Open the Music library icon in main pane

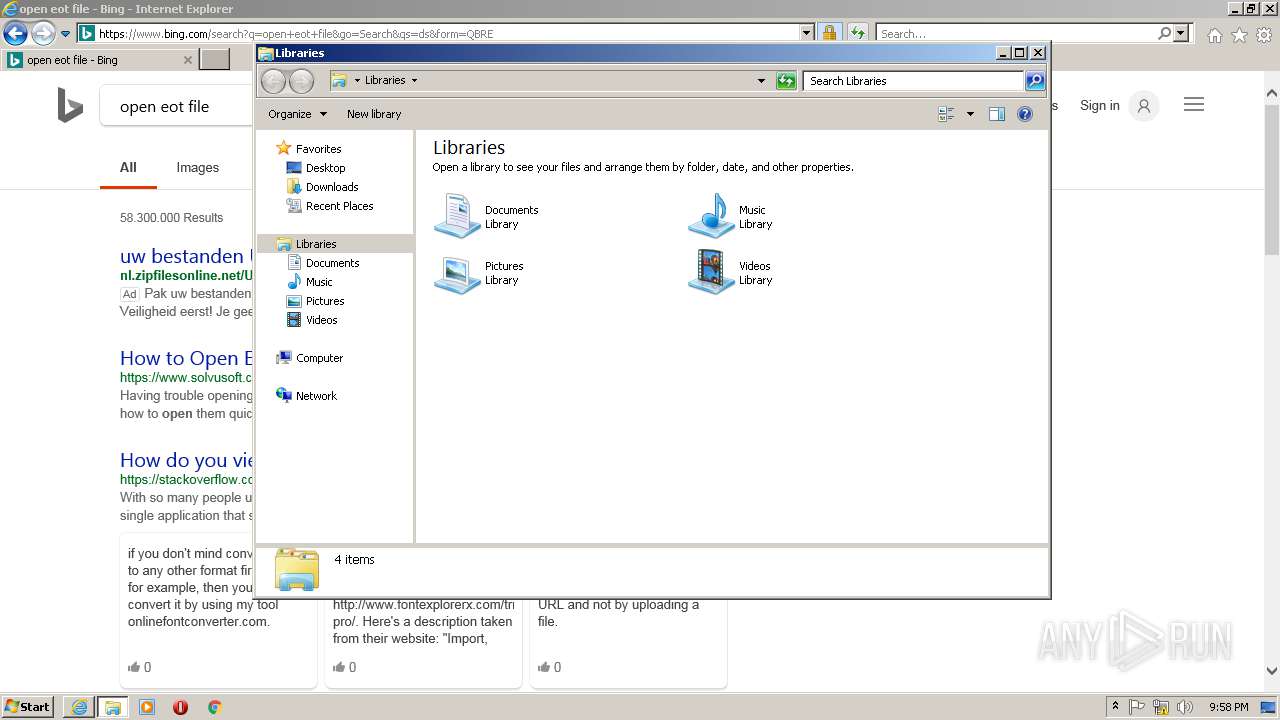coord(711,216)
